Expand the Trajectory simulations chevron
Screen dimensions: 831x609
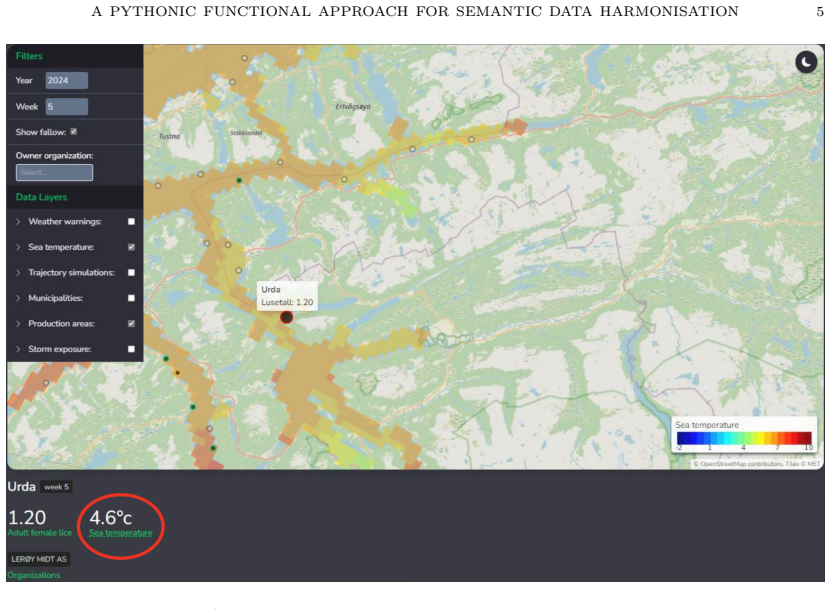(18, 272)
